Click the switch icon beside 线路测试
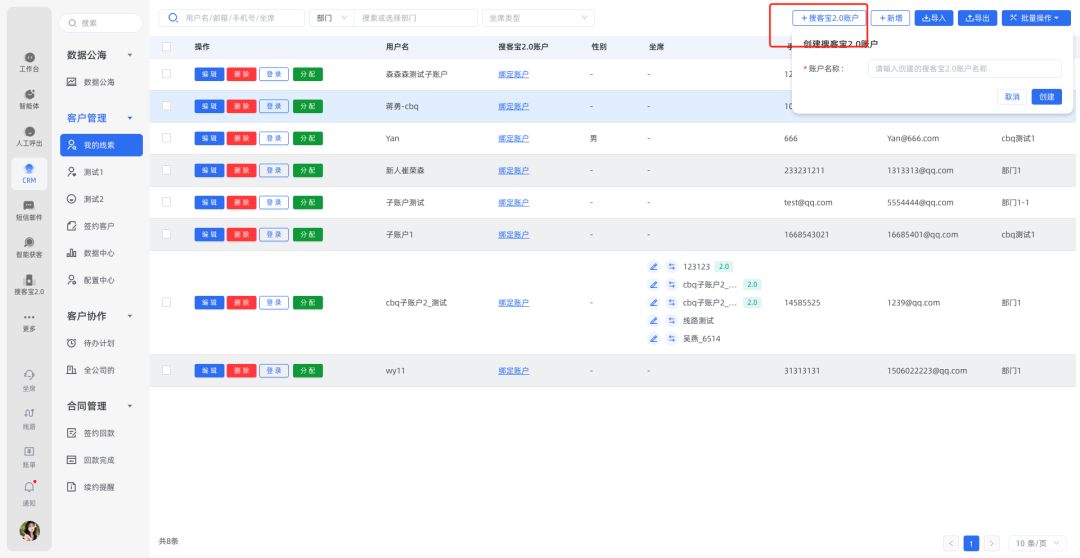 coord(672,321)
